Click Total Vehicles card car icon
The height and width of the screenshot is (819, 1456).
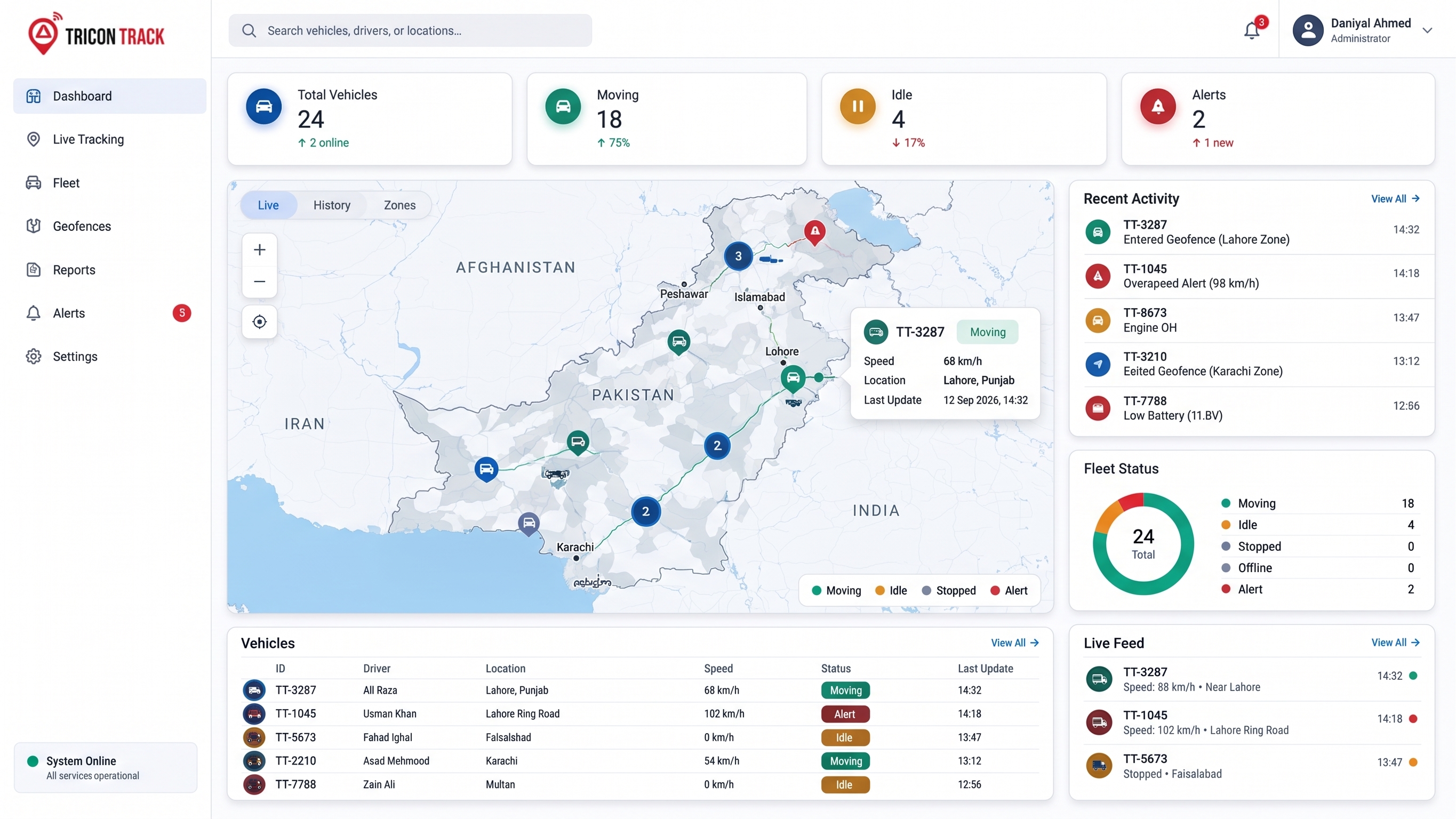pos(263,106)
